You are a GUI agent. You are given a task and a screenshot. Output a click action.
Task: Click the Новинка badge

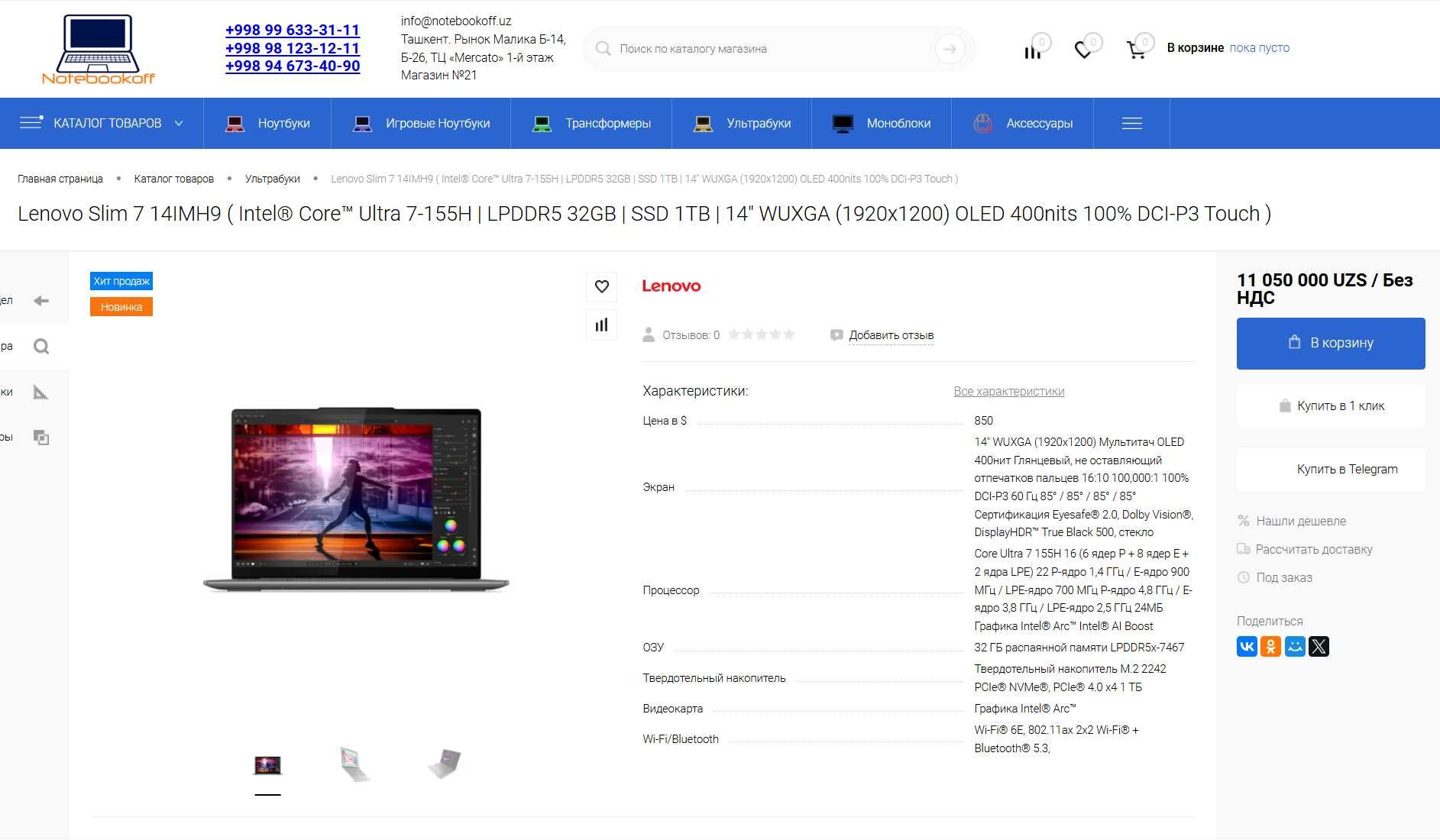[x=121, y=307]
